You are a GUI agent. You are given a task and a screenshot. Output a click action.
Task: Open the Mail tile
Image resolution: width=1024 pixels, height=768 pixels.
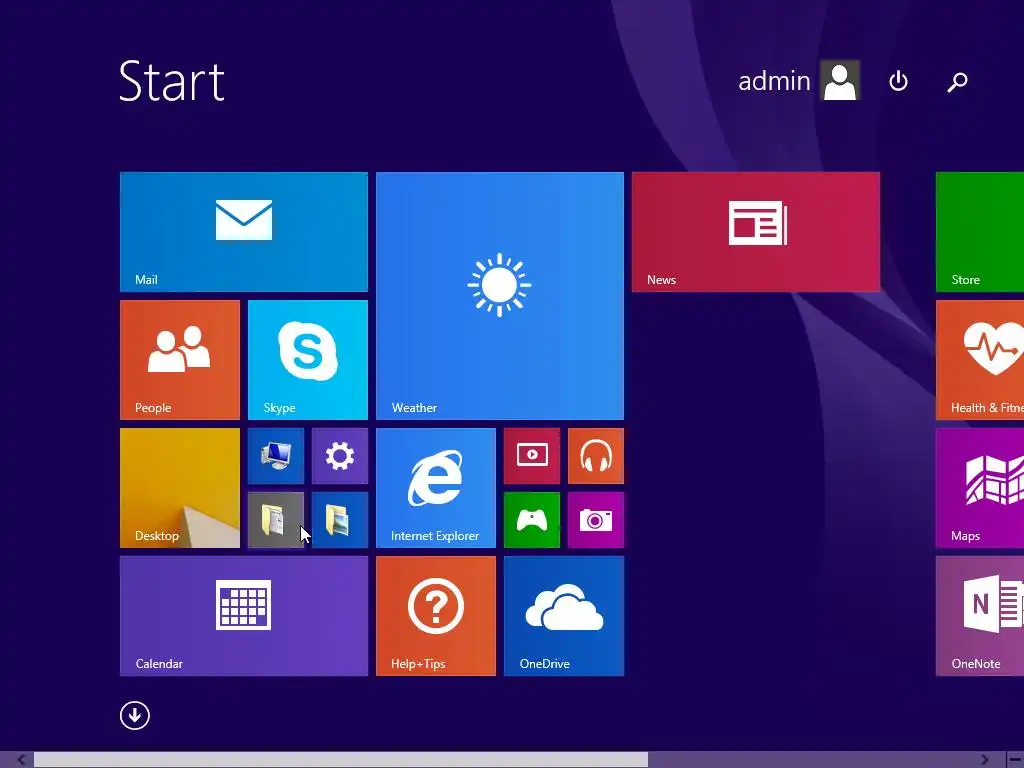click(x=244, y=232)
